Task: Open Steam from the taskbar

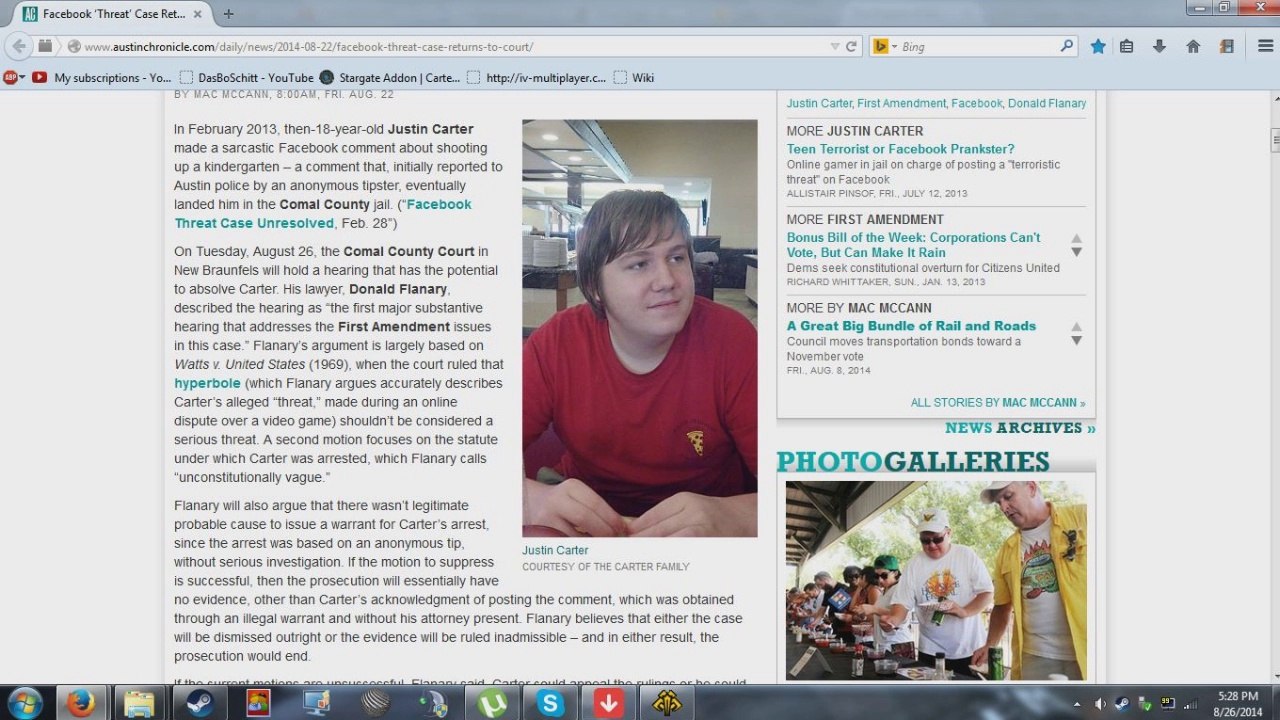Action: click(x=198, y=703)
